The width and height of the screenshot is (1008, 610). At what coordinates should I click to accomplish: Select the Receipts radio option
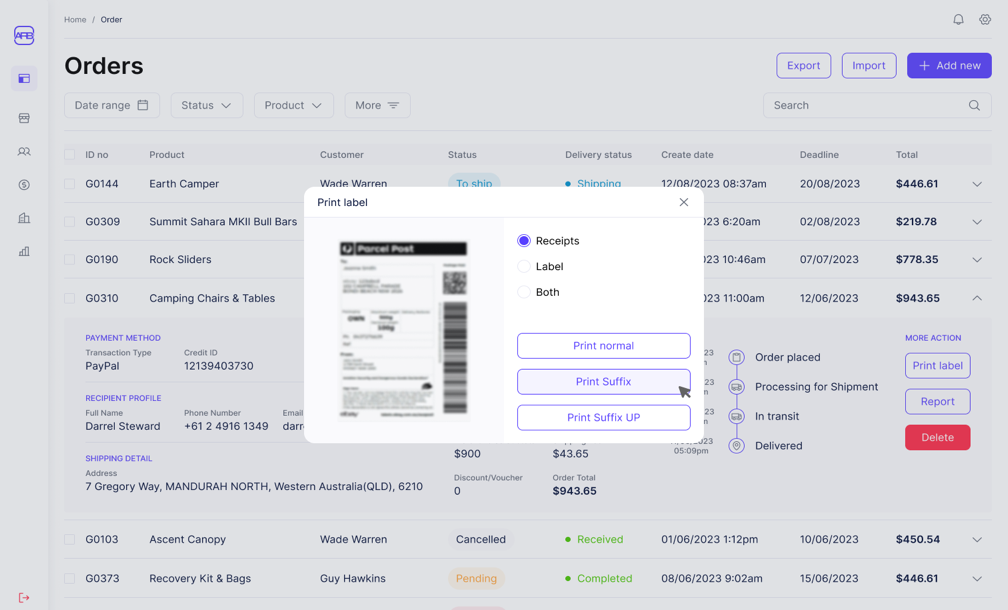click(524, 241)
